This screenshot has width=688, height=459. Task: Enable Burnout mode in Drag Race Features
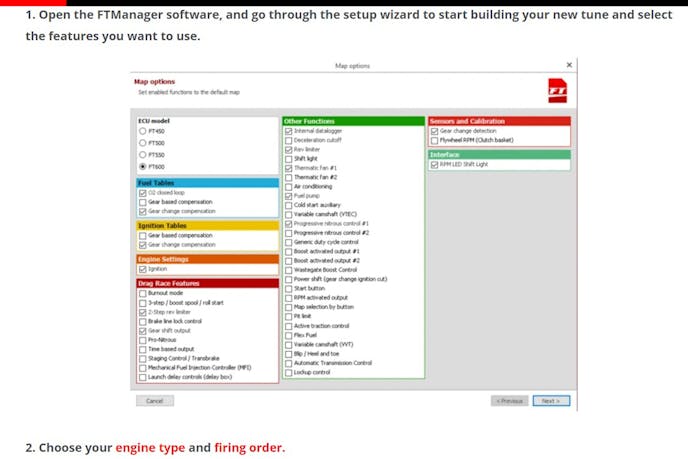(142, 293)
